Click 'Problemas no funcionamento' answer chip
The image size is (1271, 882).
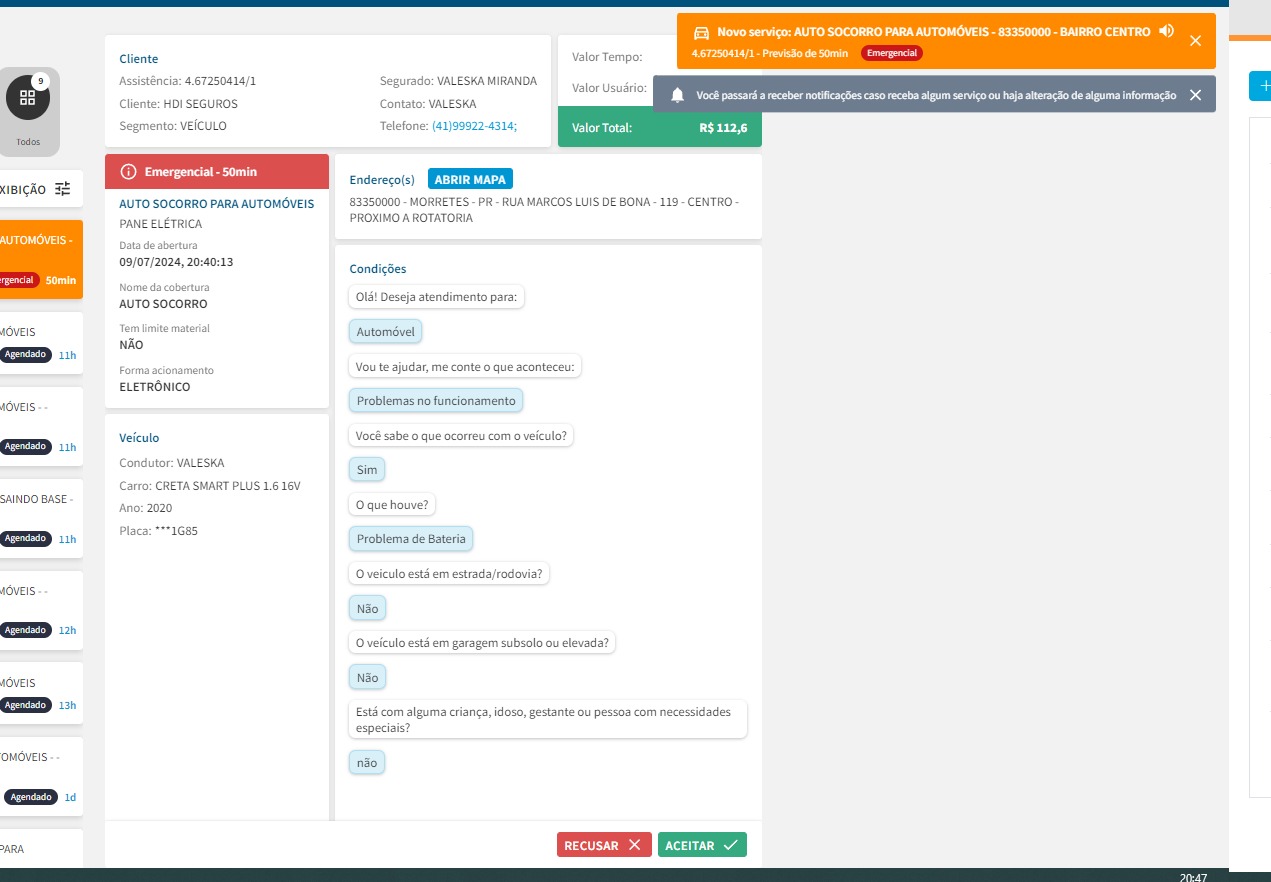coord(436,401)
